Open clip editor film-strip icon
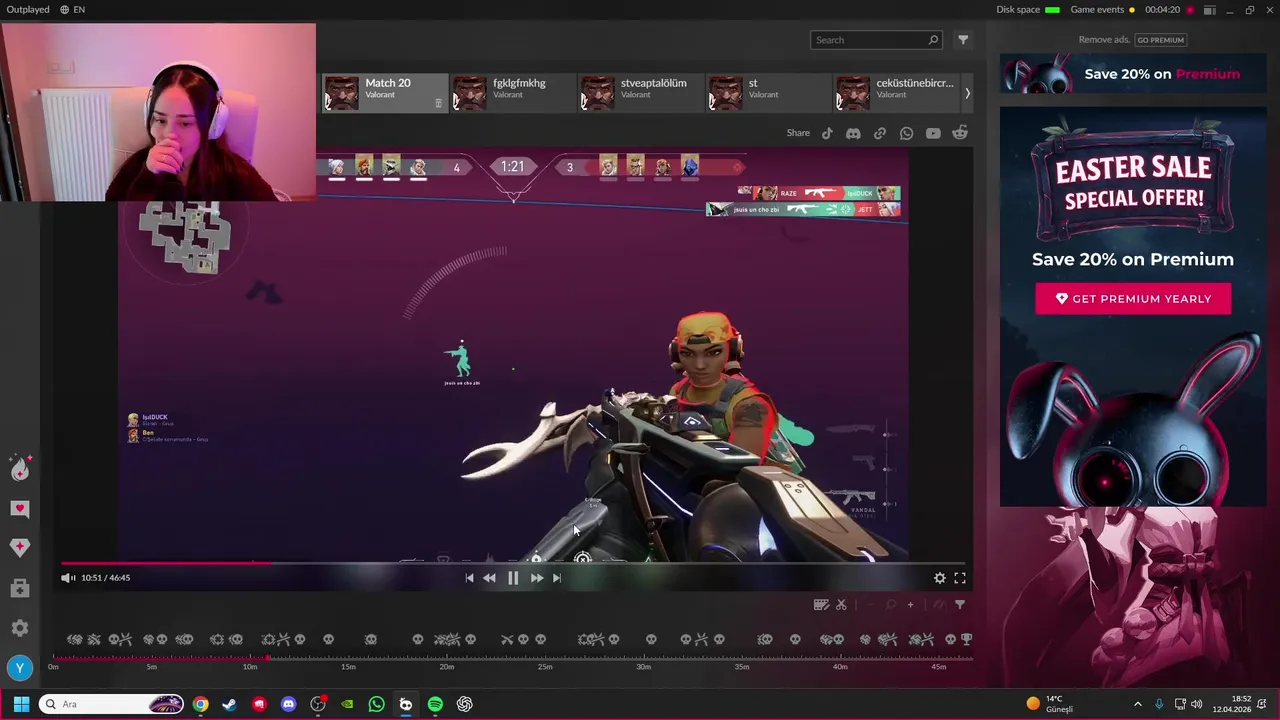 (821, 604)
